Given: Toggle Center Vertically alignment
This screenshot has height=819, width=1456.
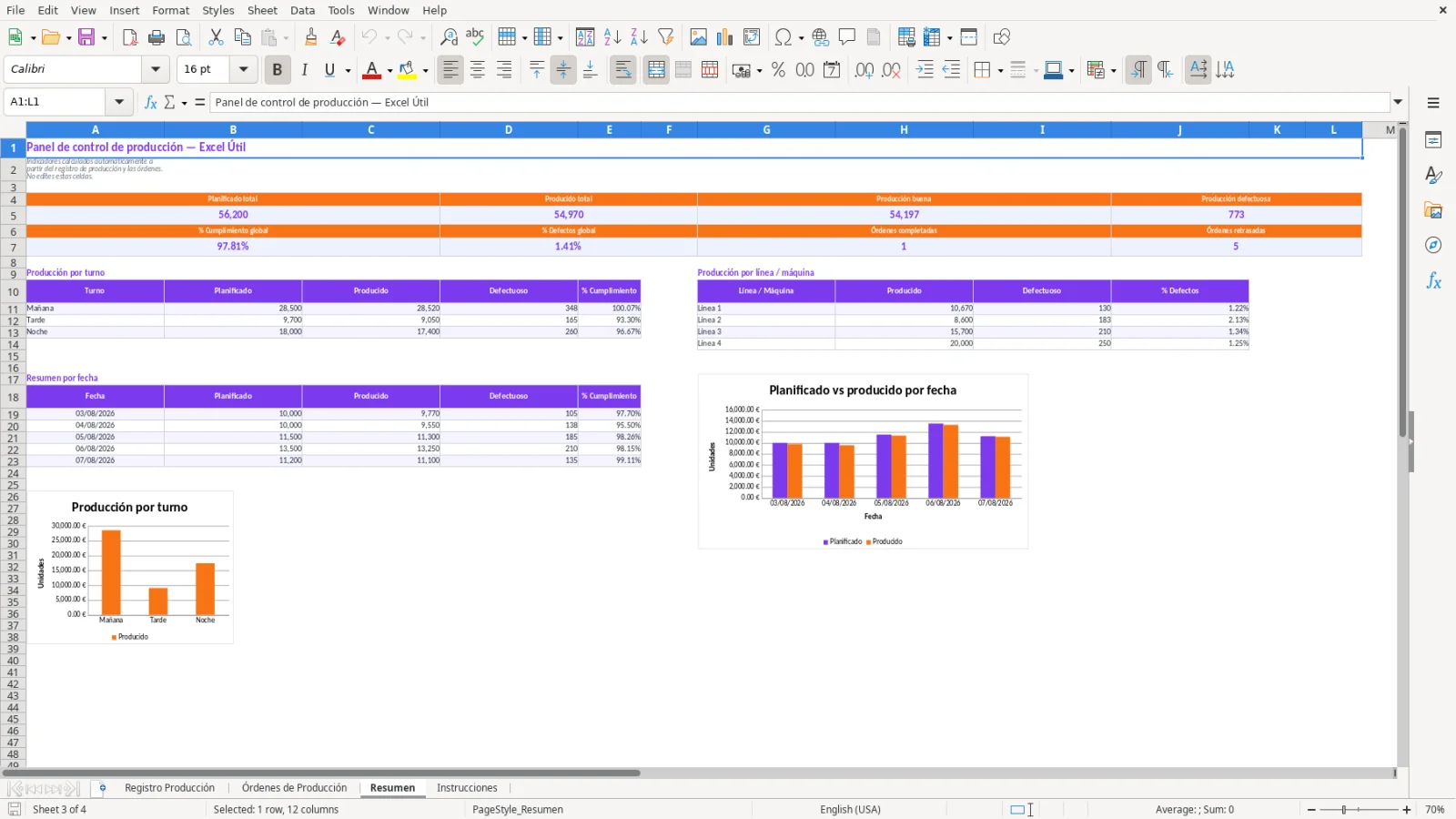Looking at the screenshot, I should coord(563,70).
